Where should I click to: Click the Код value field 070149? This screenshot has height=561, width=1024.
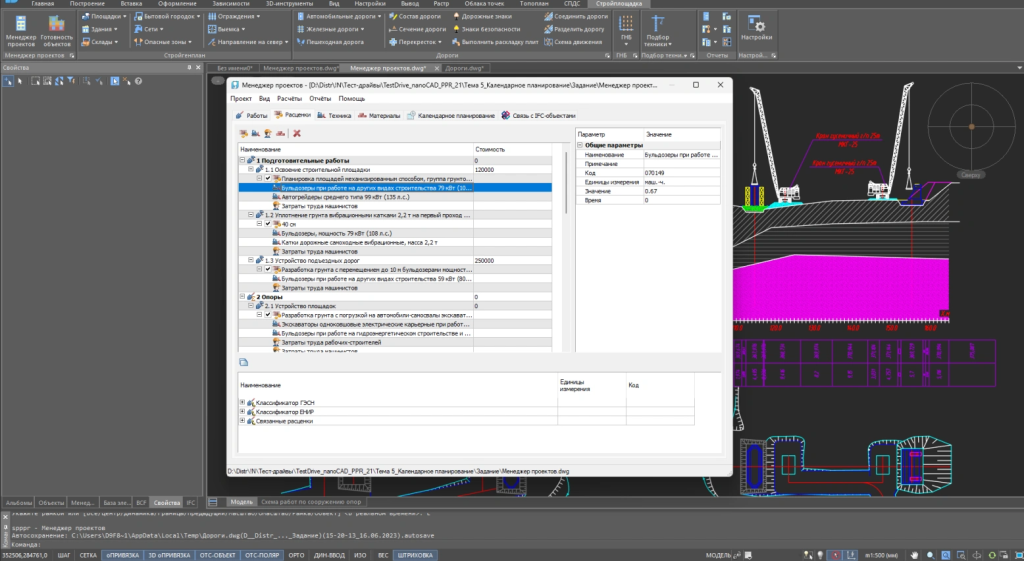click(x=660, y=172)
